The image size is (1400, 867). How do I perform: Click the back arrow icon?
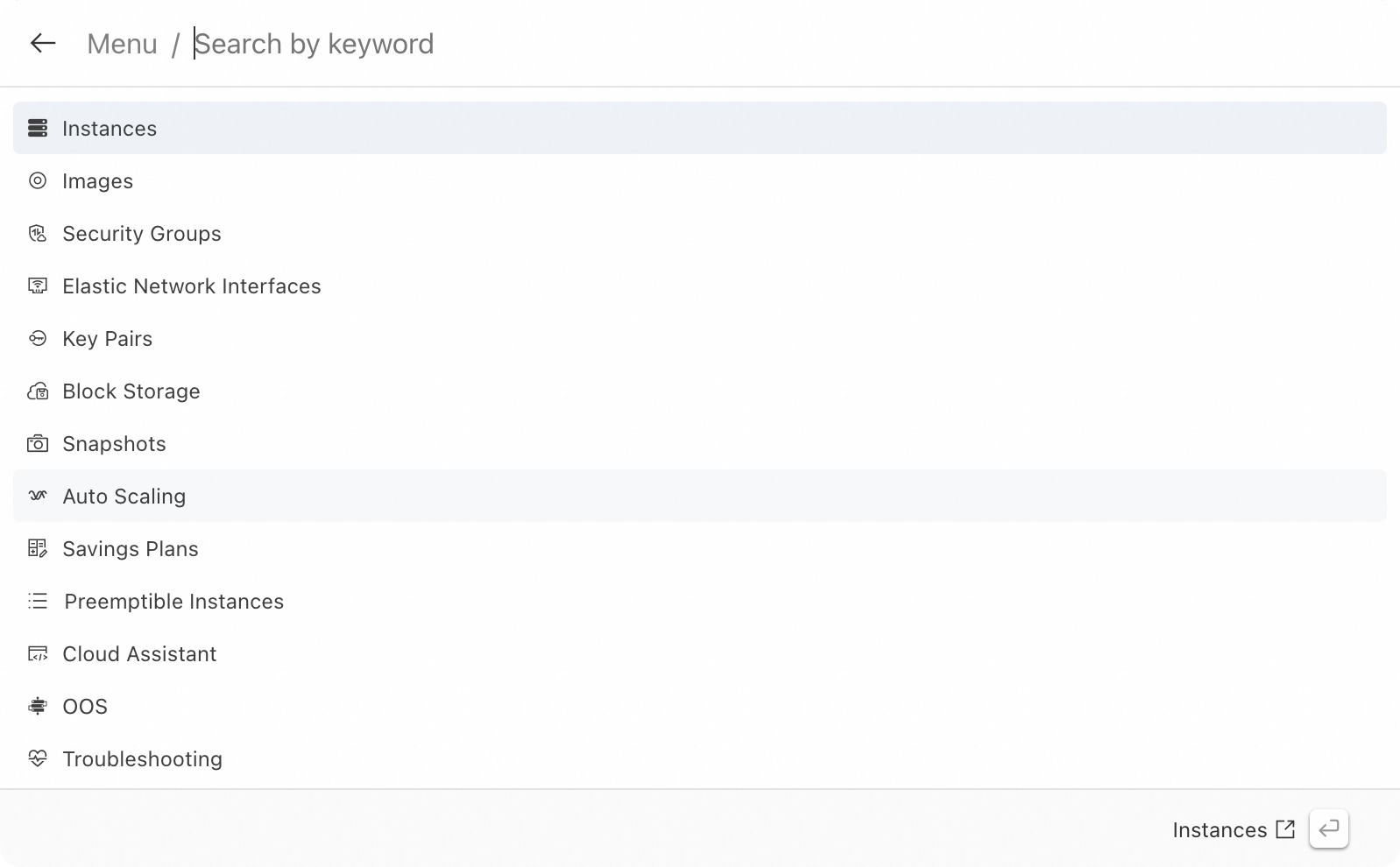point(42,43)
